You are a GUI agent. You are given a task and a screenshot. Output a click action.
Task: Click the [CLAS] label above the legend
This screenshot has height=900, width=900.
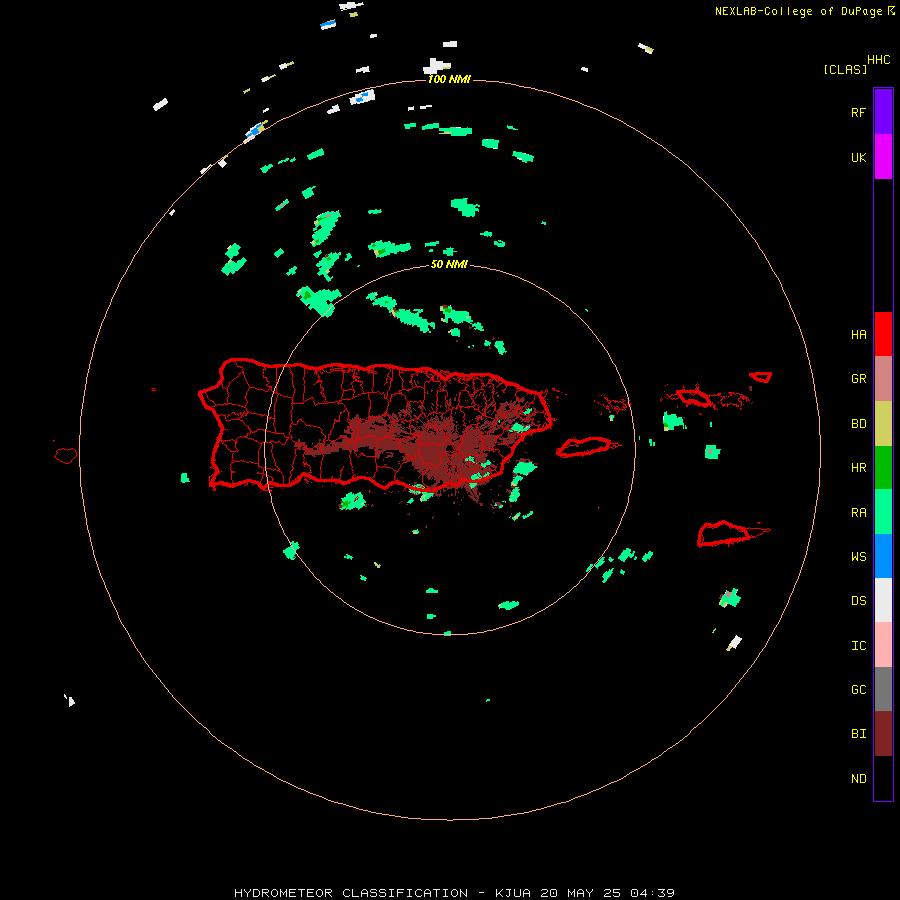pyautogui.click(x=845, y=69)
